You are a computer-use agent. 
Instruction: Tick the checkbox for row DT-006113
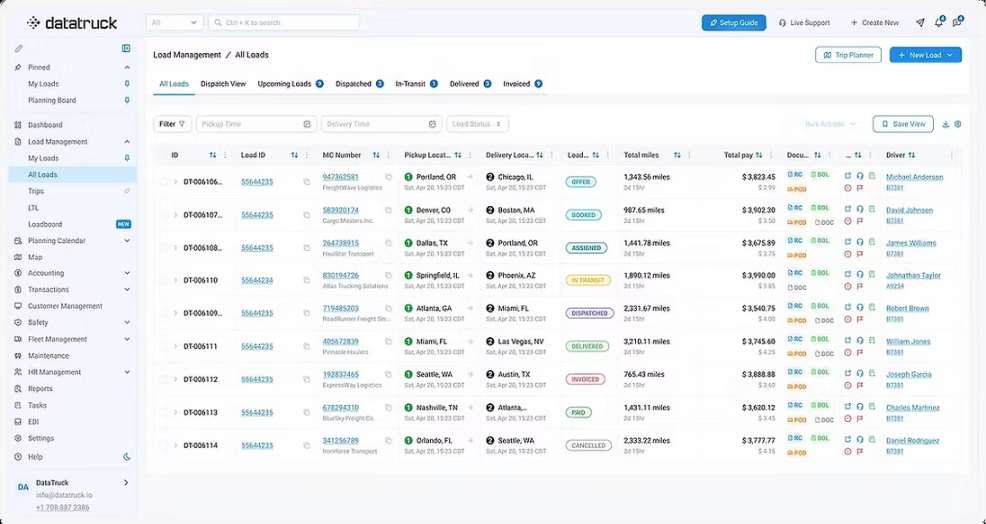tap(164, 413)
